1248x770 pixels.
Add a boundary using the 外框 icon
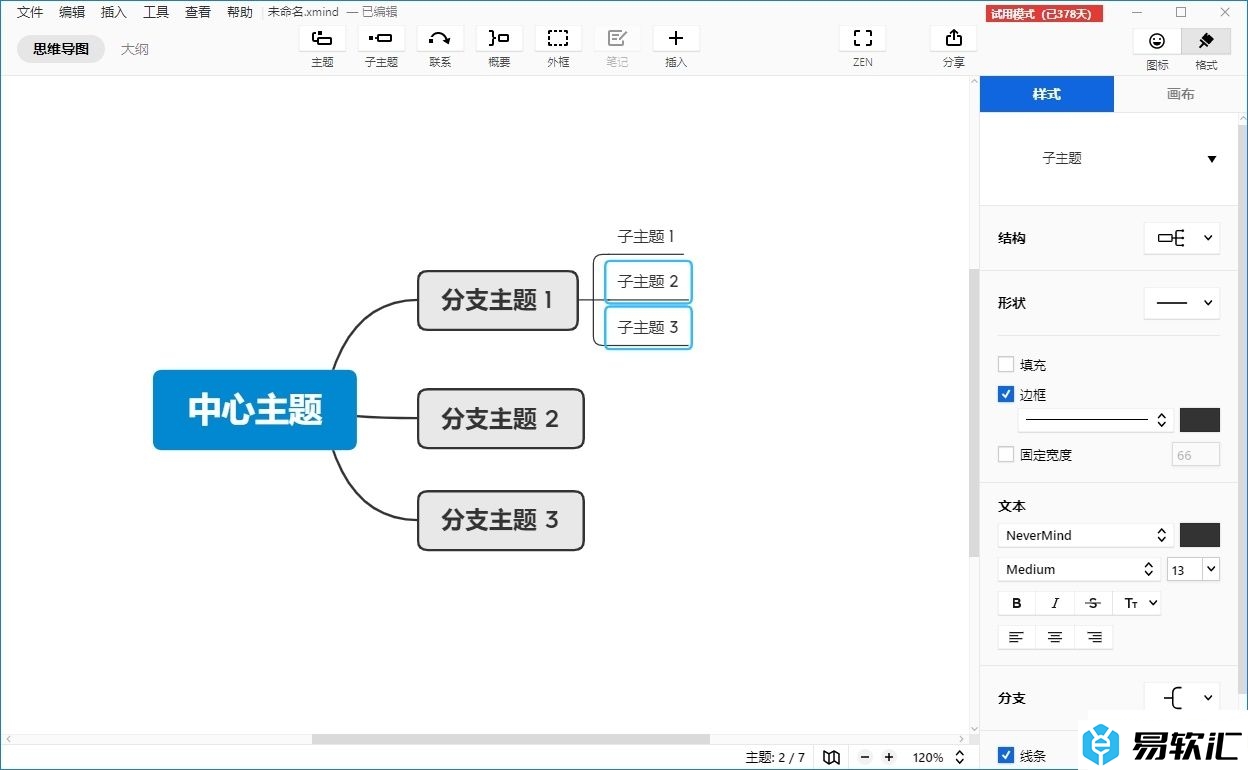tap(558, 38)
